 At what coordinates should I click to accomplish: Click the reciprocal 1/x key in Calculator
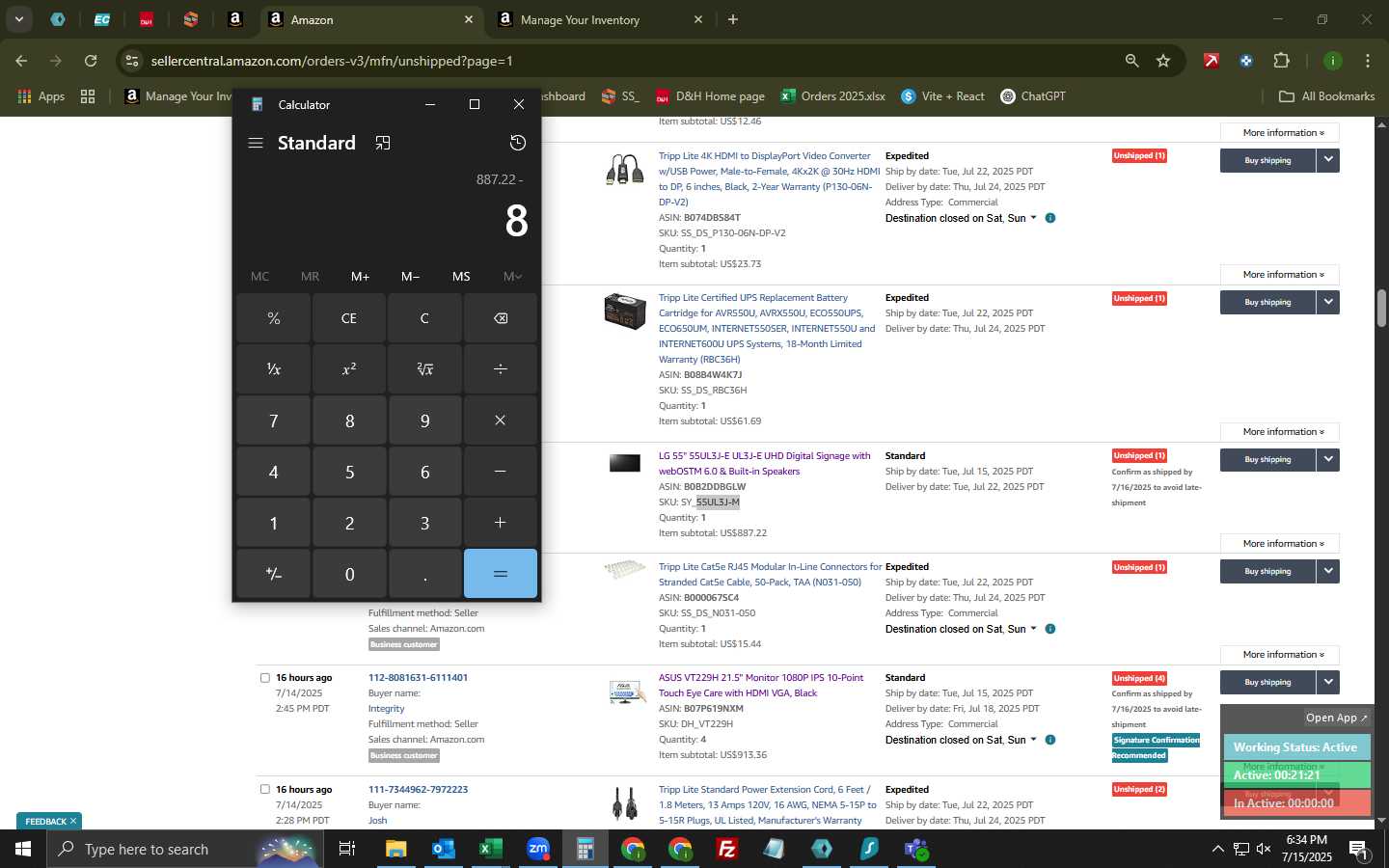[274, 369]
